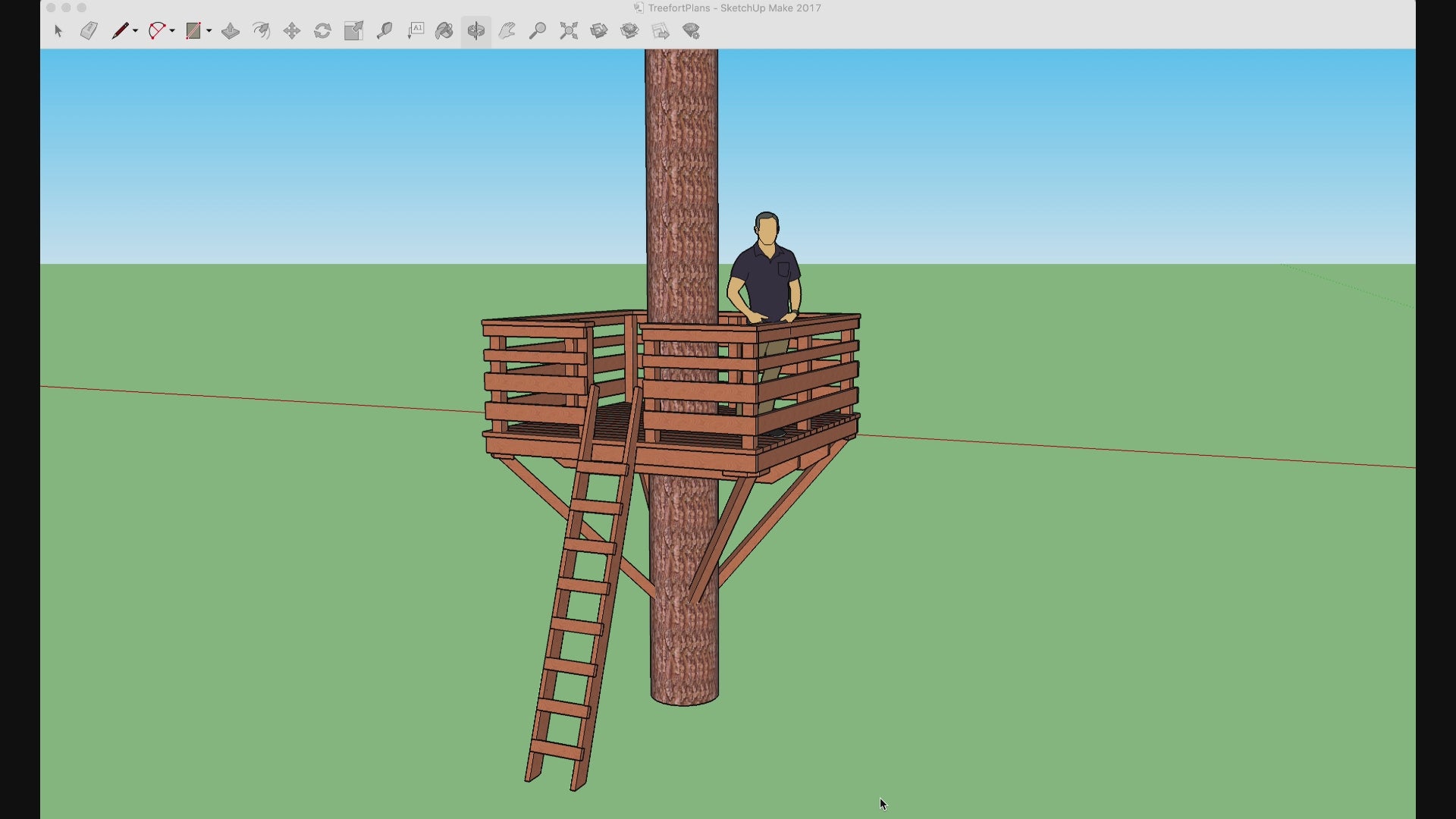This screenshot has height=819, width=1456.
Task: Toggle the active Orbit tool
Action: tap(476, 31)
